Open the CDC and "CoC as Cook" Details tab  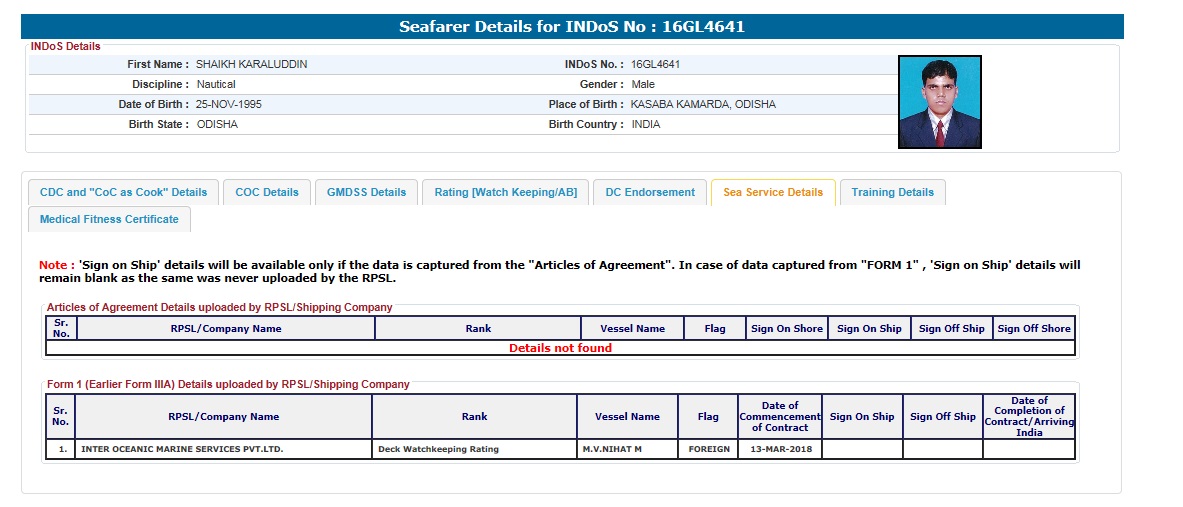pos(123,193)
